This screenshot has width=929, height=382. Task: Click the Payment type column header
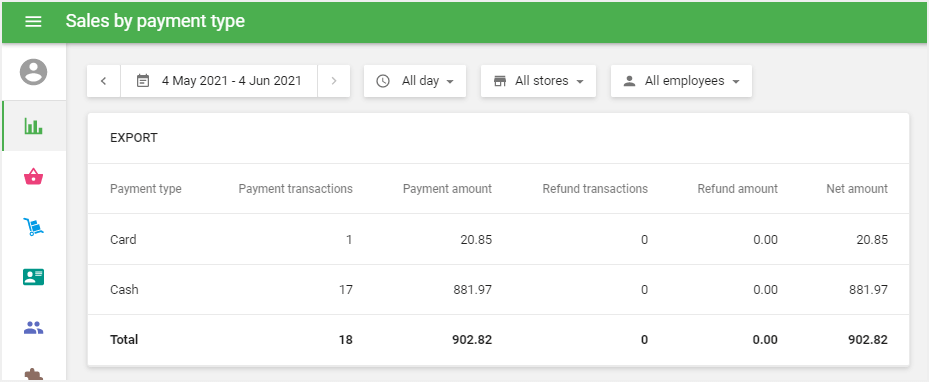pos(146,189)
